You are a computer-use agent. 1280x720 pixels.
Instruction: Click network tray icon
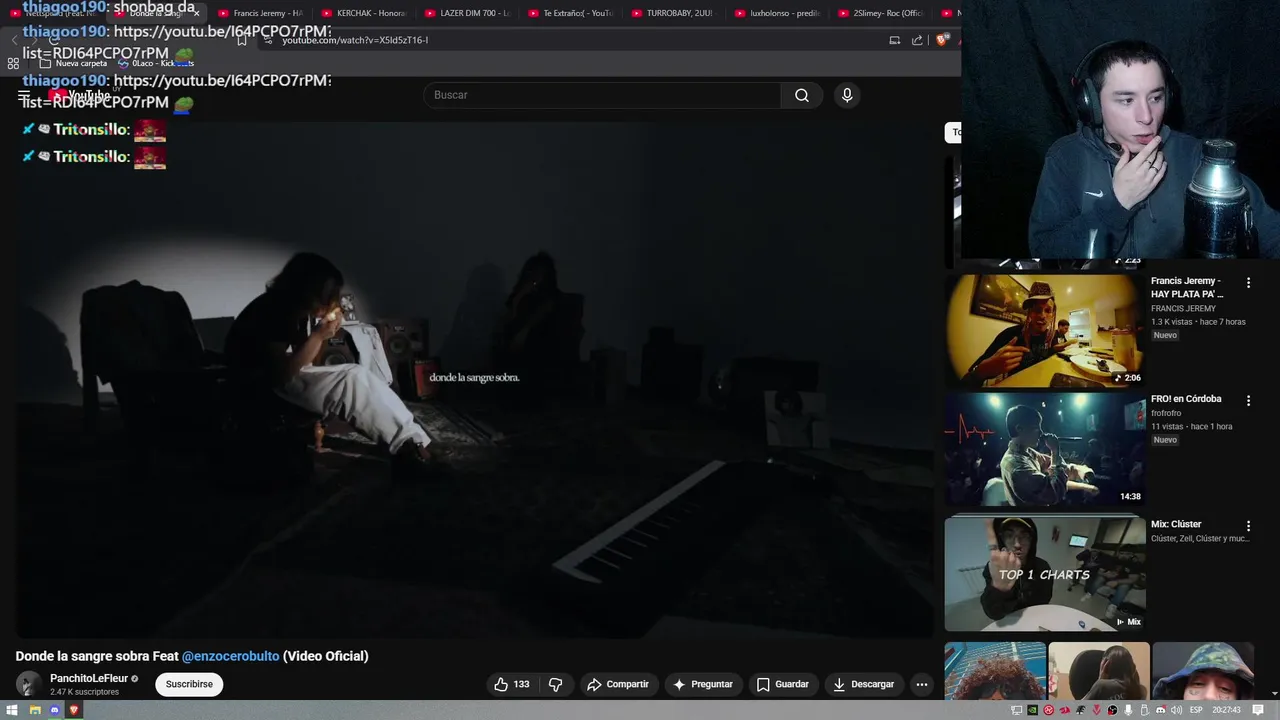(1017, 710)
